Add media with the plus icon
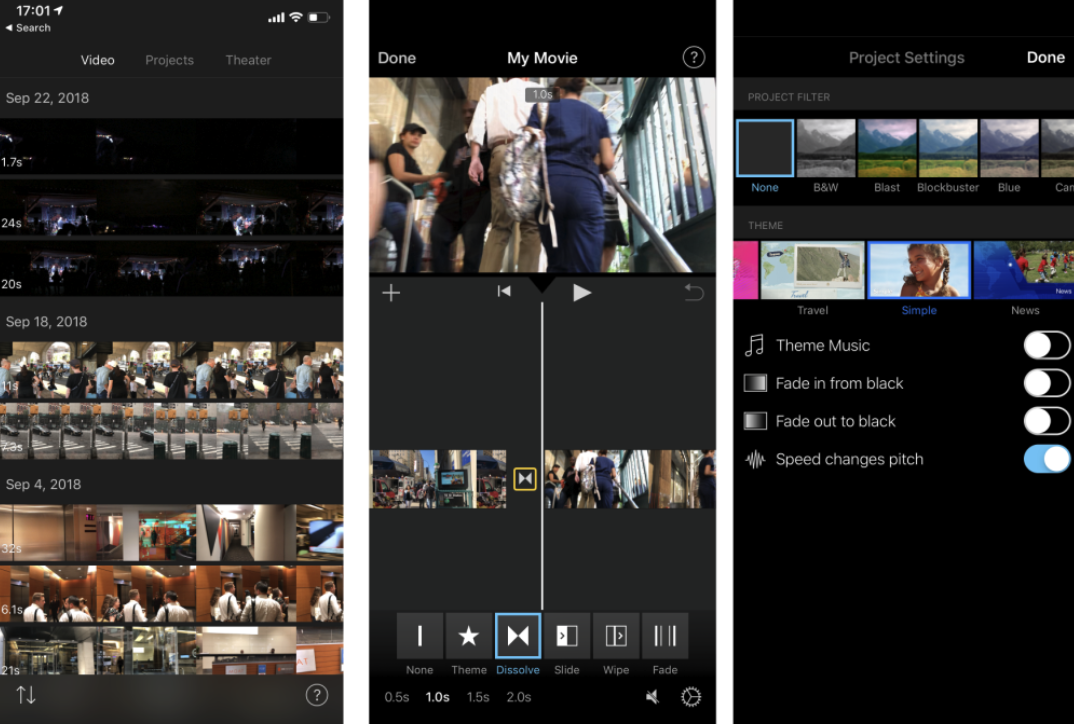Viewport: 1074px width, 724px height. [391, 293]
